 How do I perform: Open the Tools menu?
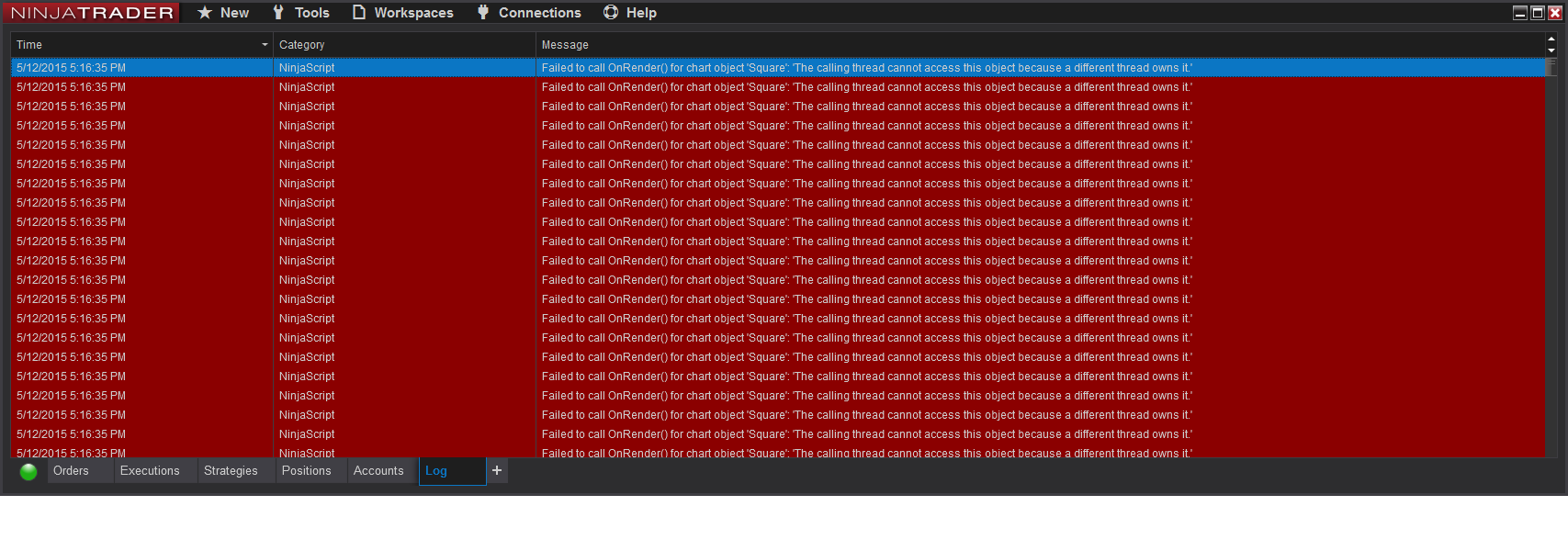[300, 13]
